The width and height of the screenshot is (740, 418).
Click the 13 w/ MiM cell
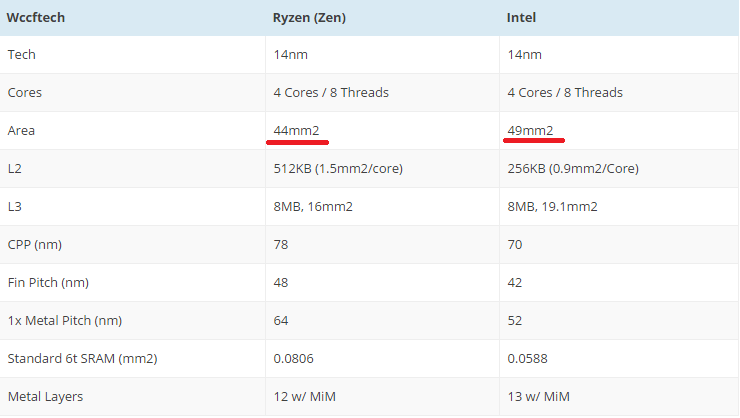538,397
